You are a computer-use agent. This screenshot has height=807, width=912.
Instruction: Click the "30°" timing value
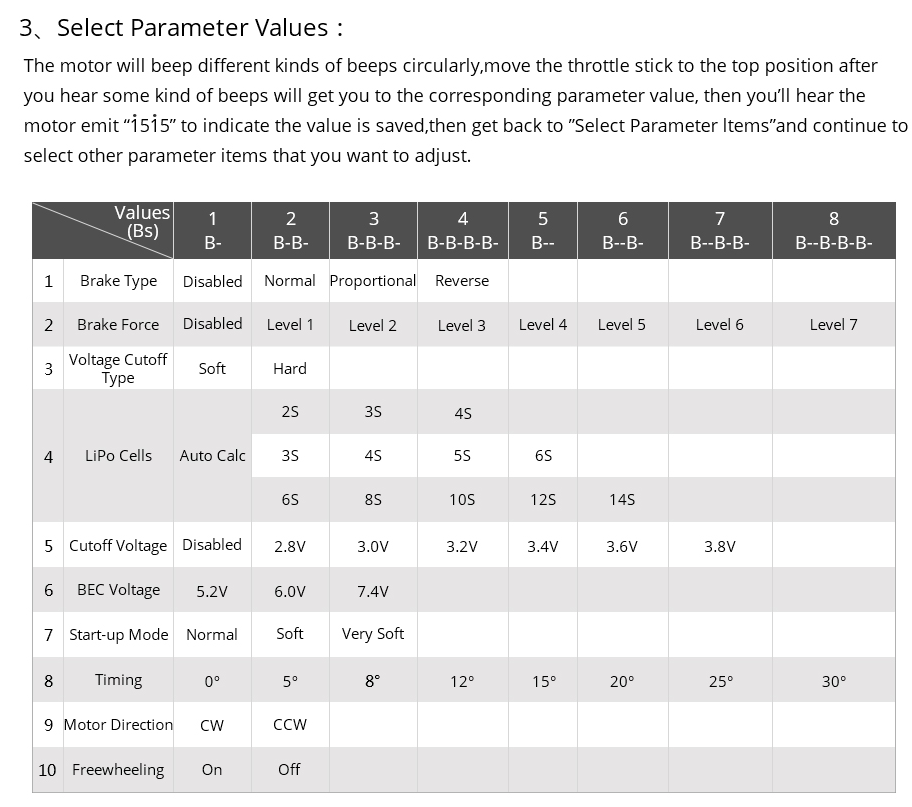pos(833,681)
